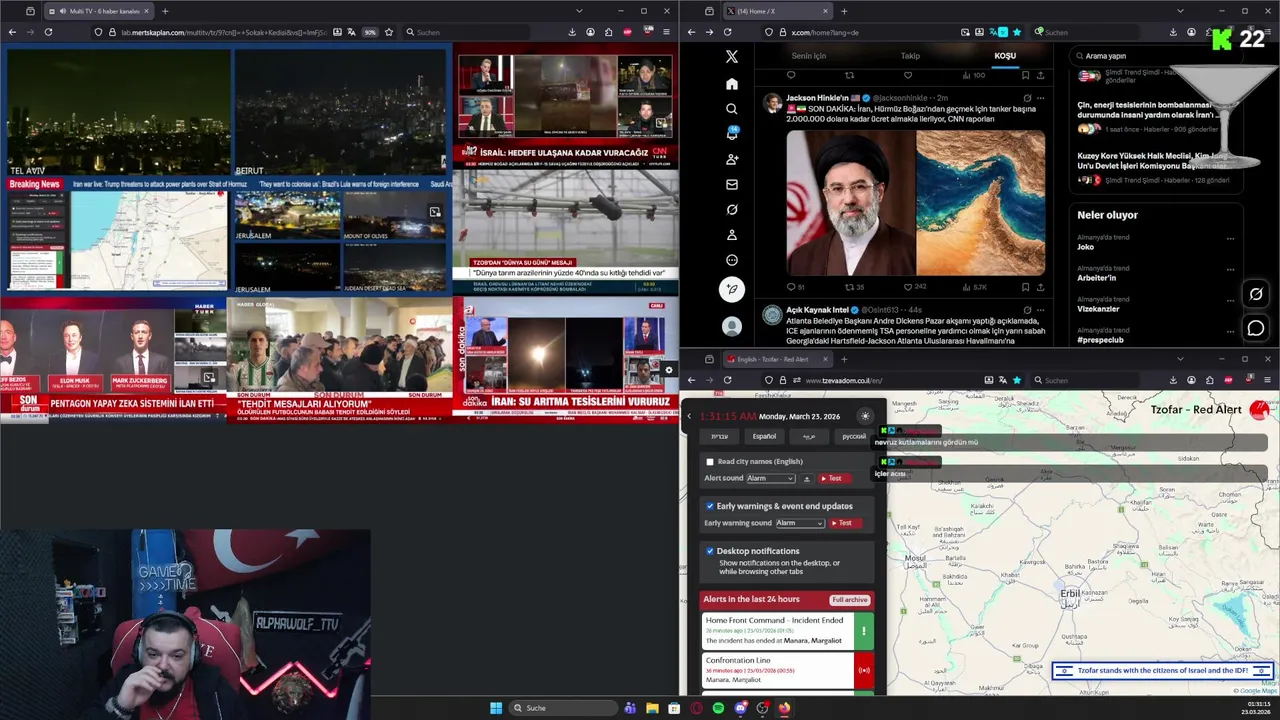
Task: Collapse the Tzofar side panel arrow
Action: pyautogui.click(x=689, y=416)
